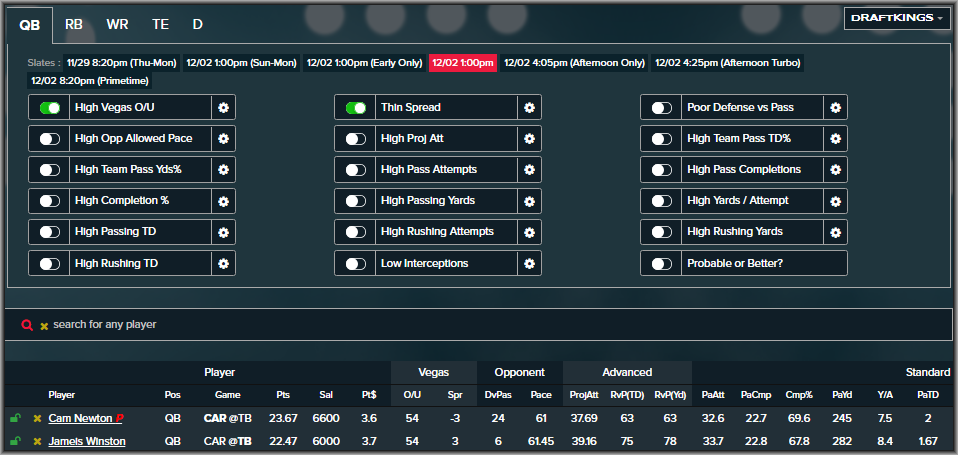Enable the Poor Defense vs Pass toggle

[662, 107]
